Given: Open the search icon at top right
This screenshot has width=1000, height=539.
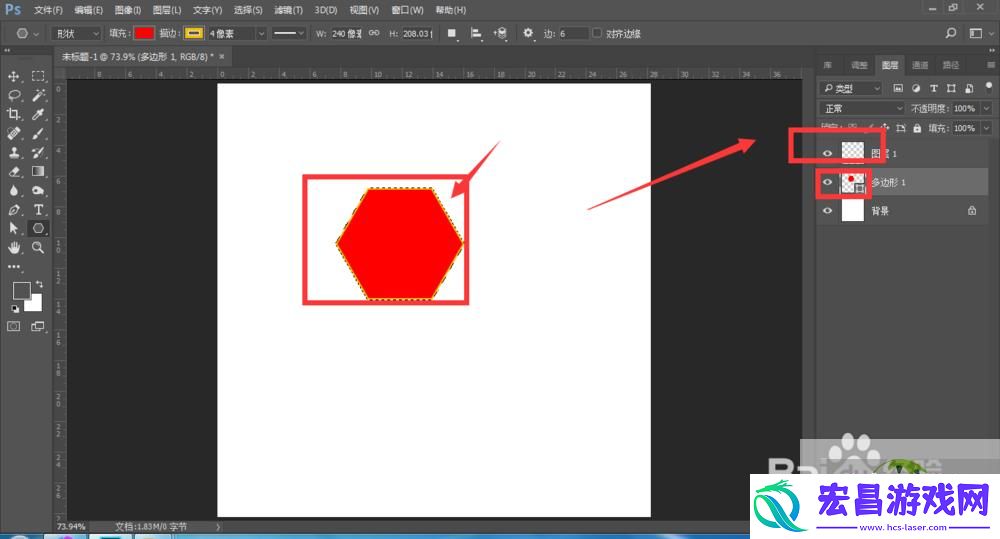Looking at the screenshot, I should click(951, 33).
